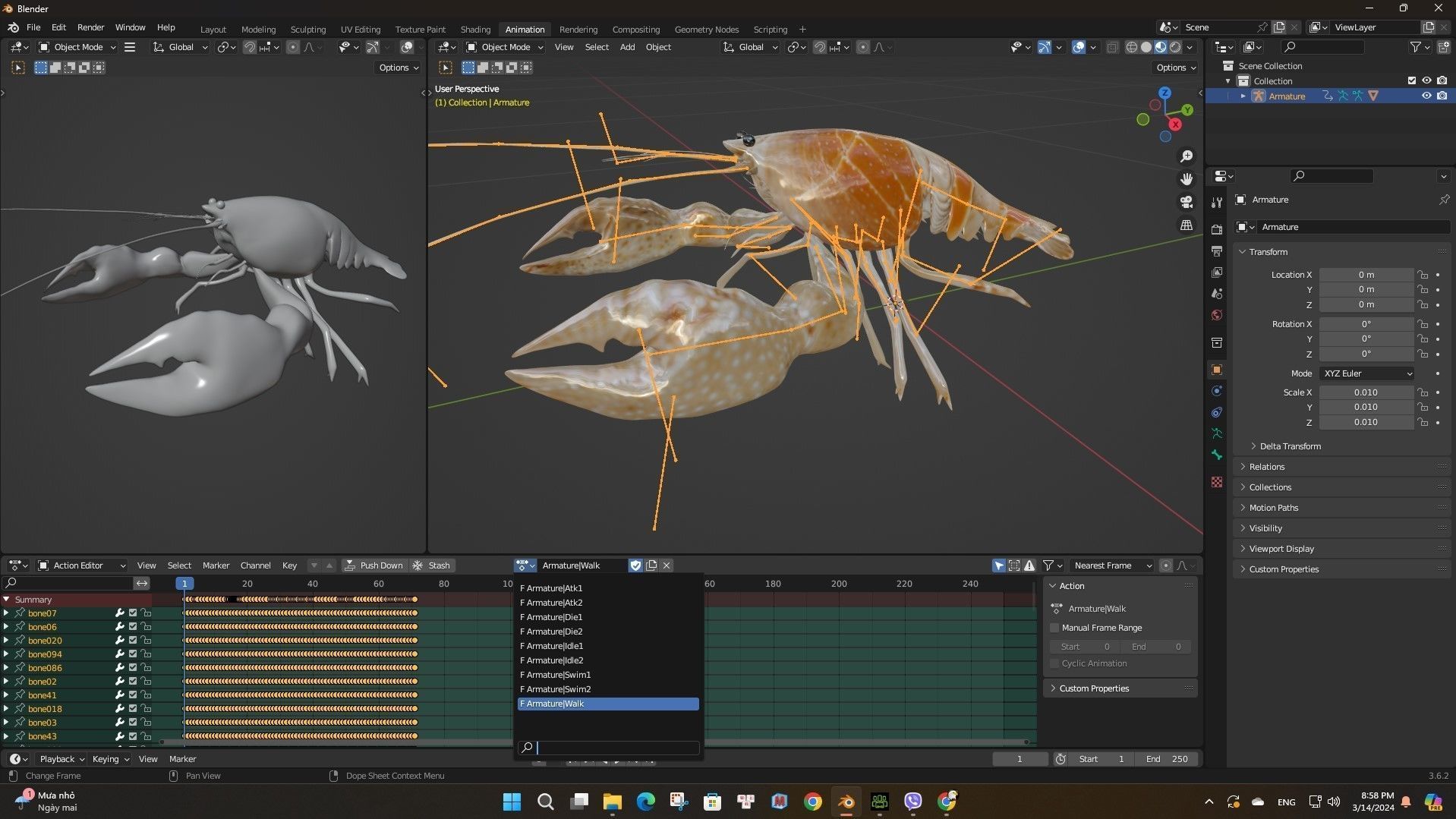Select rendered viewport shading
1456x819 pixels.
1175,47
